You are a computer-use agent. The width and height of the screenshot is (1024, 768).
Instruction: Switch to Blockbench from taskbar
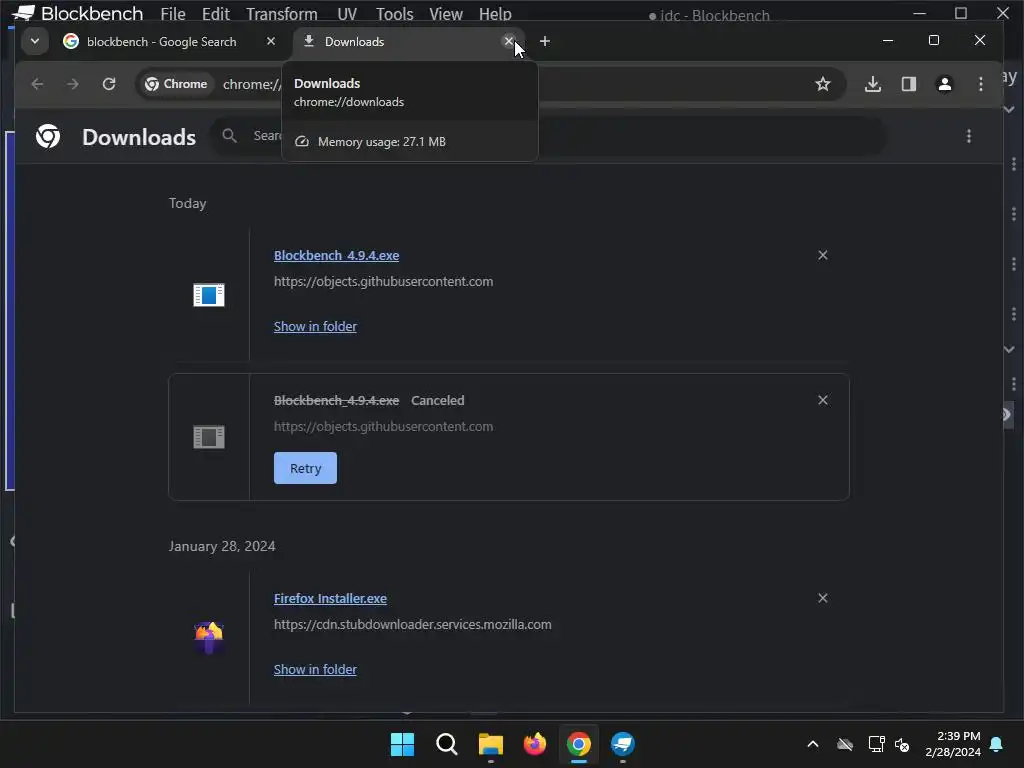coord(623,744)
